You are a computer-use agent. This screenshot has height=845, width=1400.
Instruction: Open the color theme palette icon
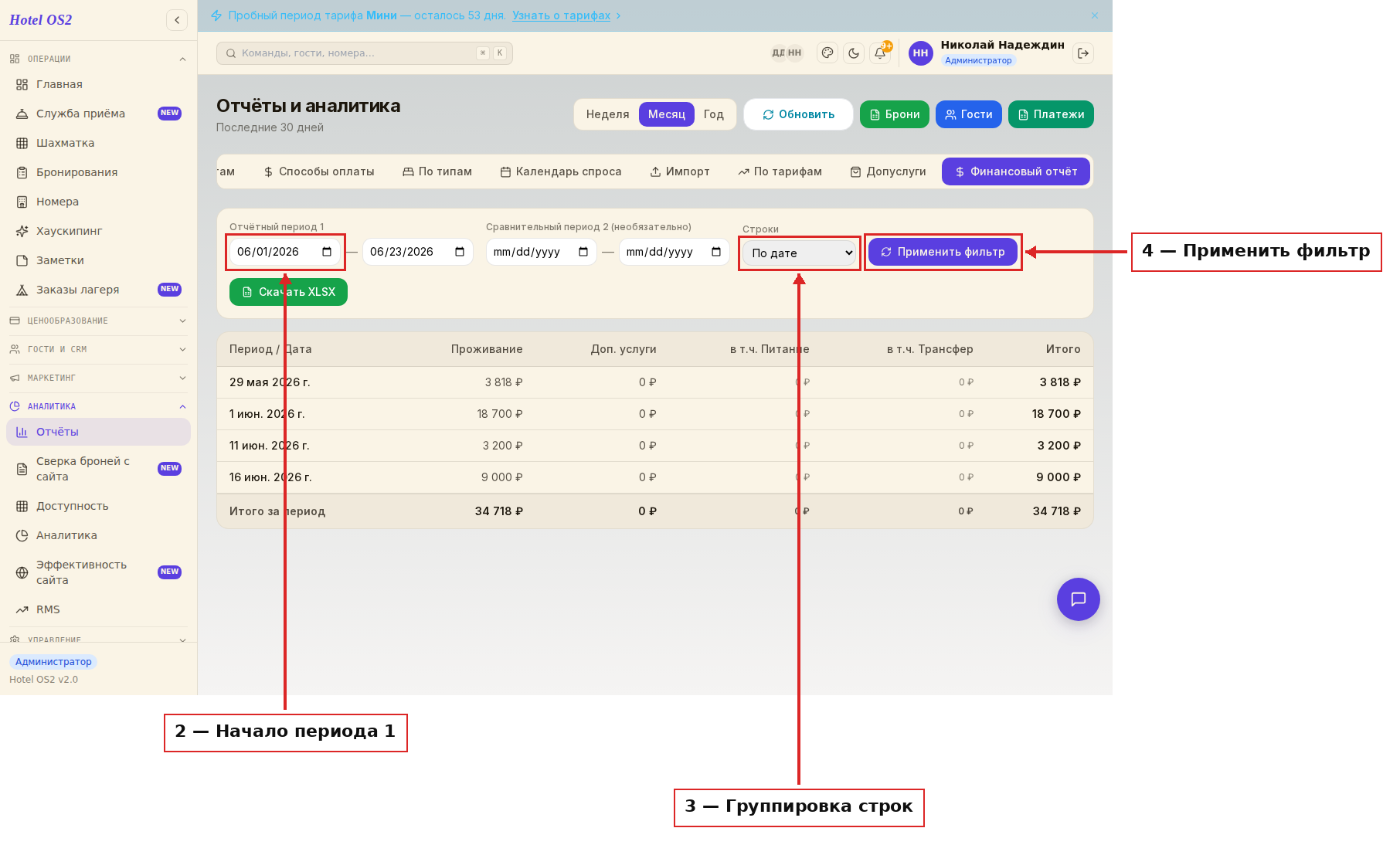pyautogui.click(x=827, y=53)
